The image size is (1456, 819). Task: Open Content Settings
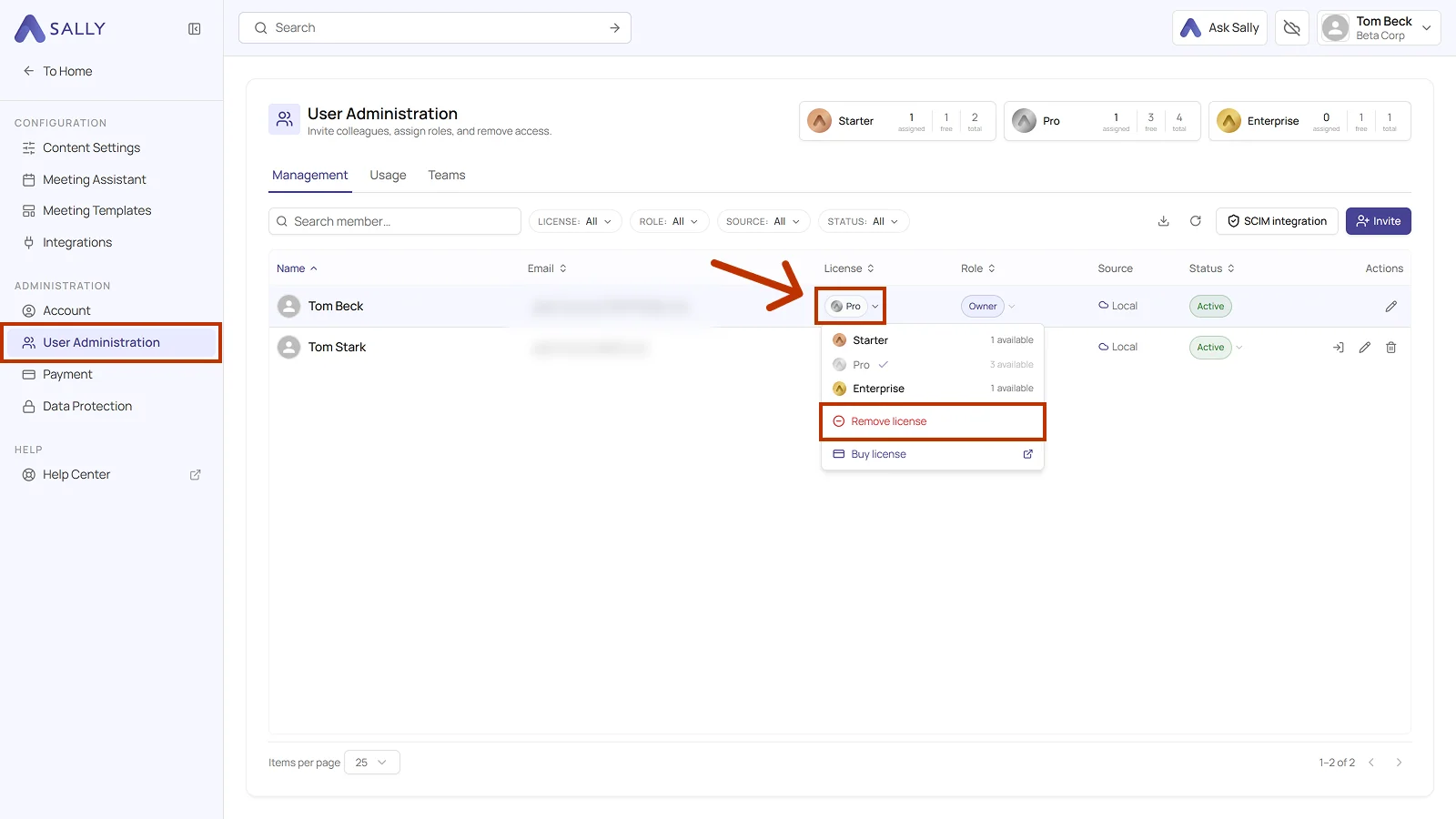click(91, 147)
